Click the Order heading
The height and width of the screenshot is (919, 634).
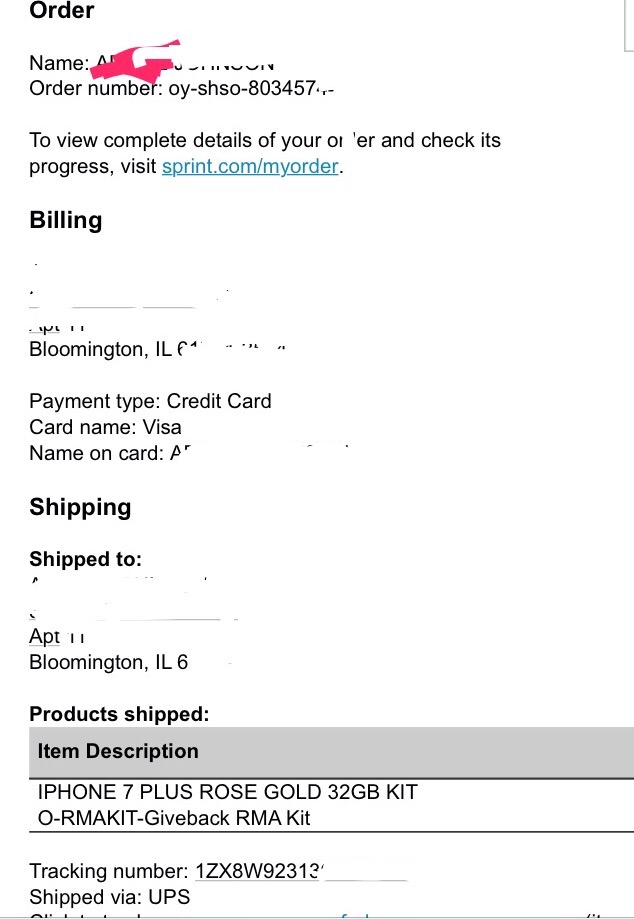click(62, 11)
